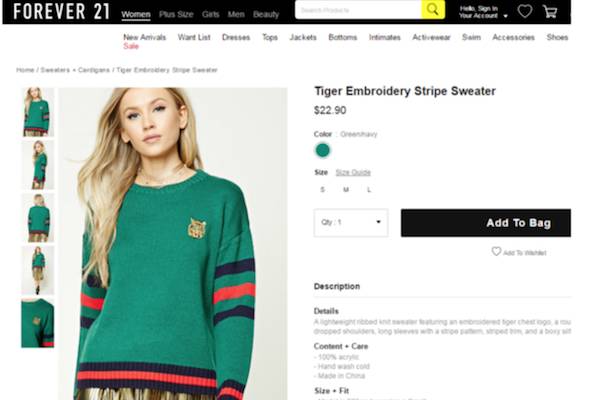View the tiger logo close-up thumbnail
This screenshot has height=400, width=600.
38,323
